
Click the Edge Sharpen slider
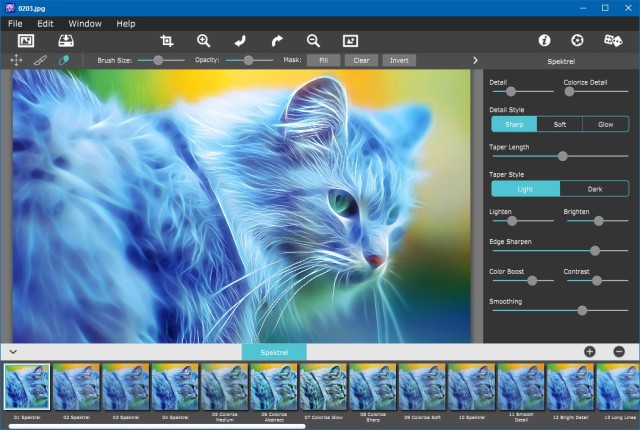point(560,251)
